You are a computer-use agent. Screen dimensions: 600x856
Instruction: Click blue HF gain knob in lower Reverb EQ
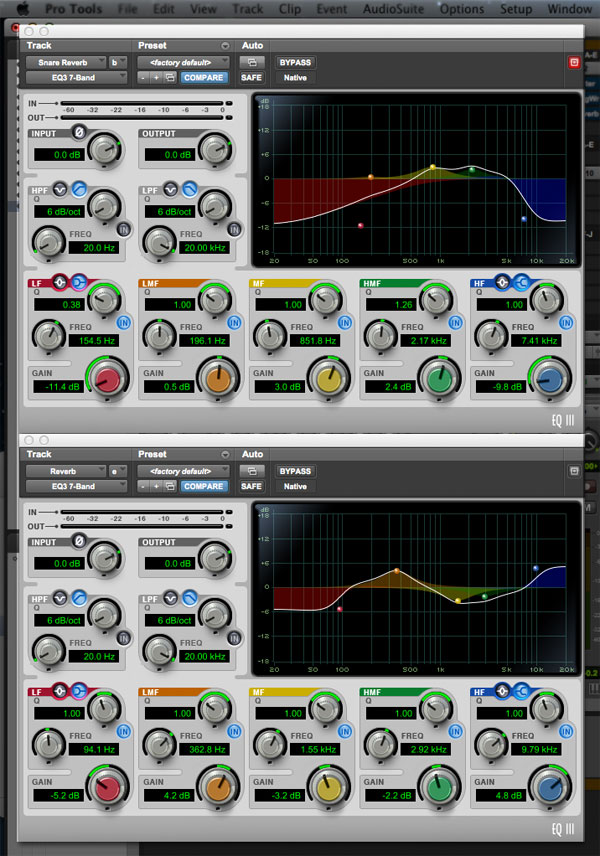click(550, 788)
